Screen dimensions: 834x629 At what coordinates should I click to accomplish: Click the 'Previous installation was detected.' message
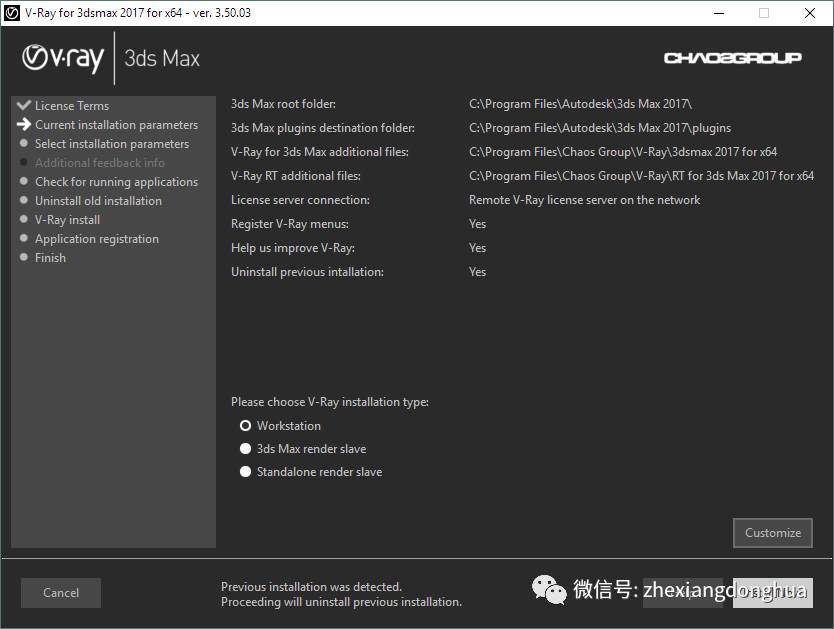tap(312, 587)
